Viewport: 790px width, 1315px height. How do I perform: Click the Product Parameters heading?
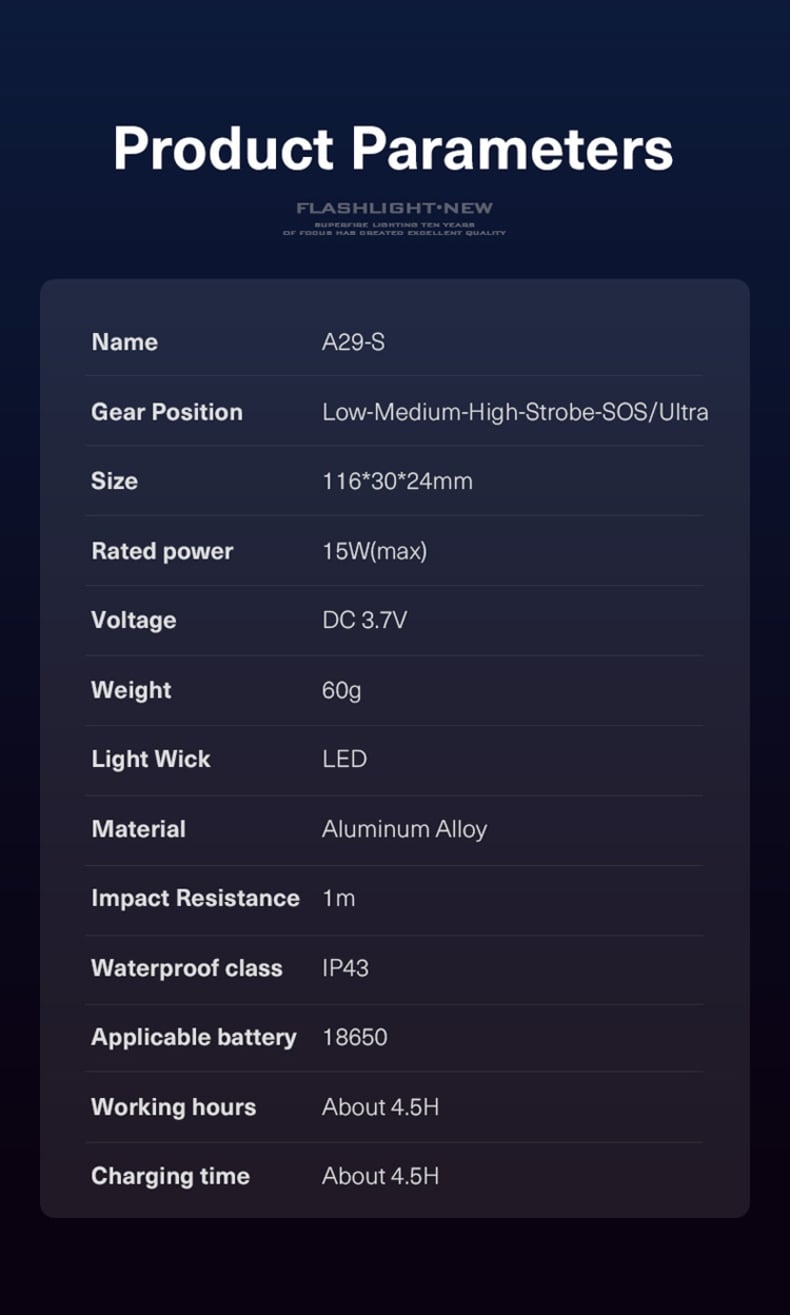[x=393, y=148]
